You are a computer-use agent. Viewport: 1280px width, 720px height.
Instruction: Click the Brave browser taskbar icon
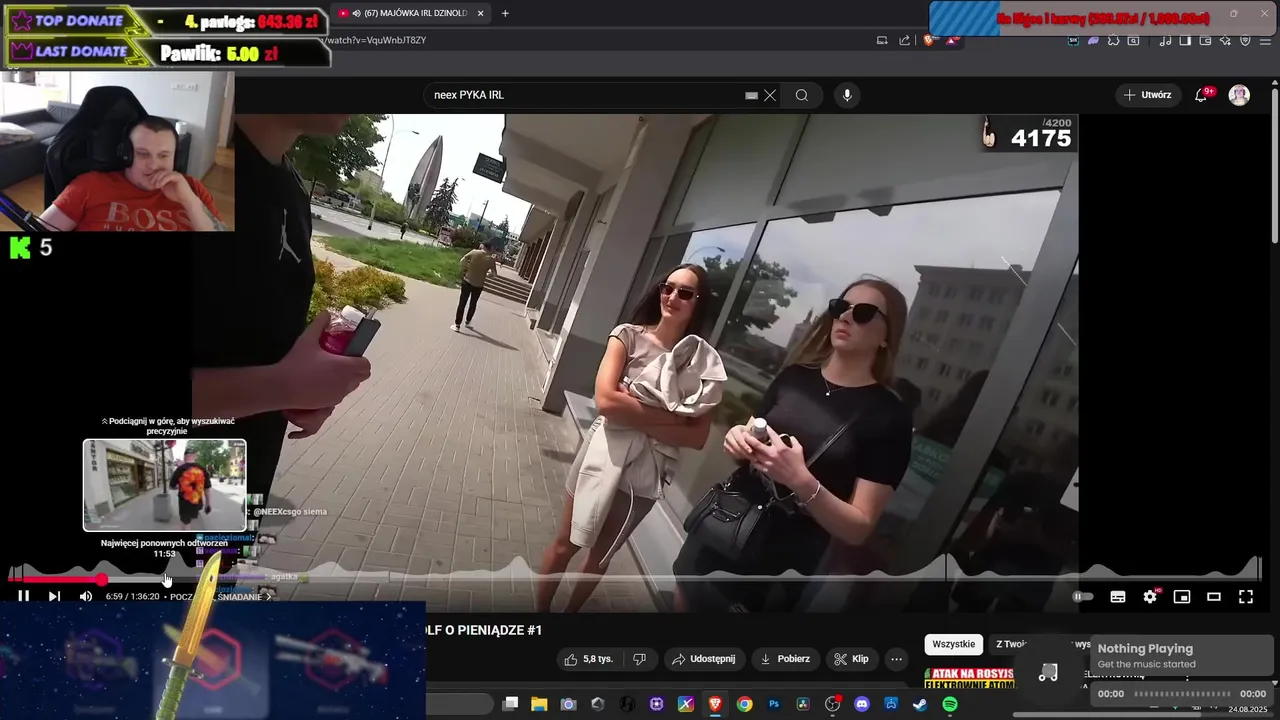click(x=715, y=704)
